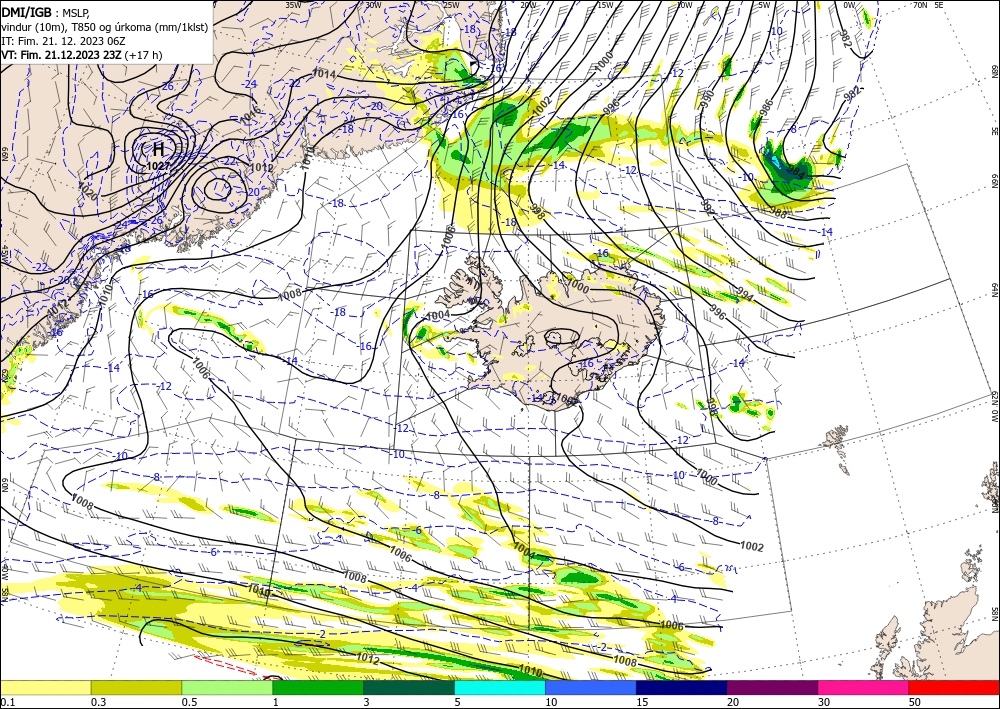The height and width of the screenshot is (709, 1000).
Task: Select the cyan 5–10 legend swatch
Action: 499,687
